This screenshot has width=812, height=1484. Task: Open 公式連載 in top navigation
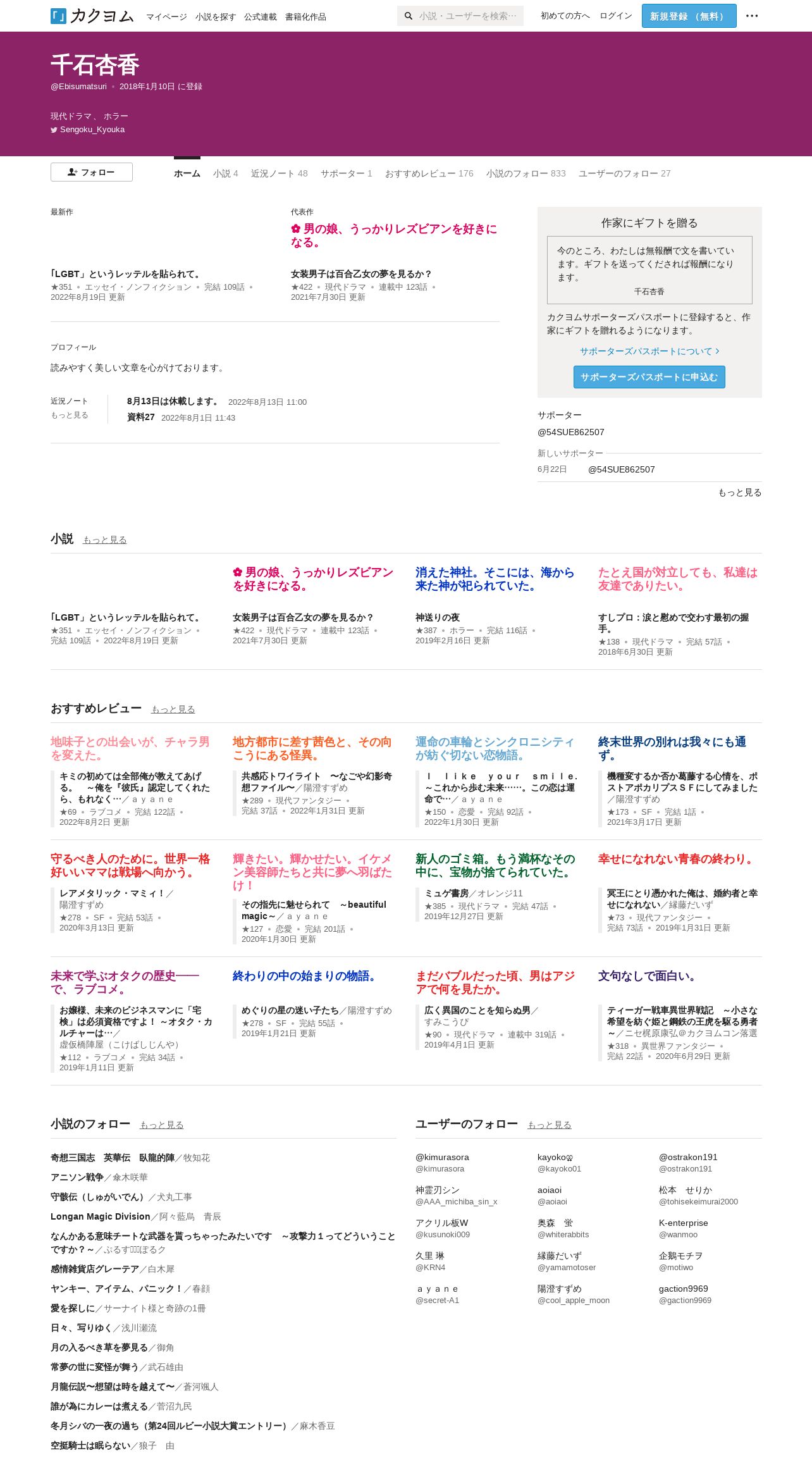261,17
